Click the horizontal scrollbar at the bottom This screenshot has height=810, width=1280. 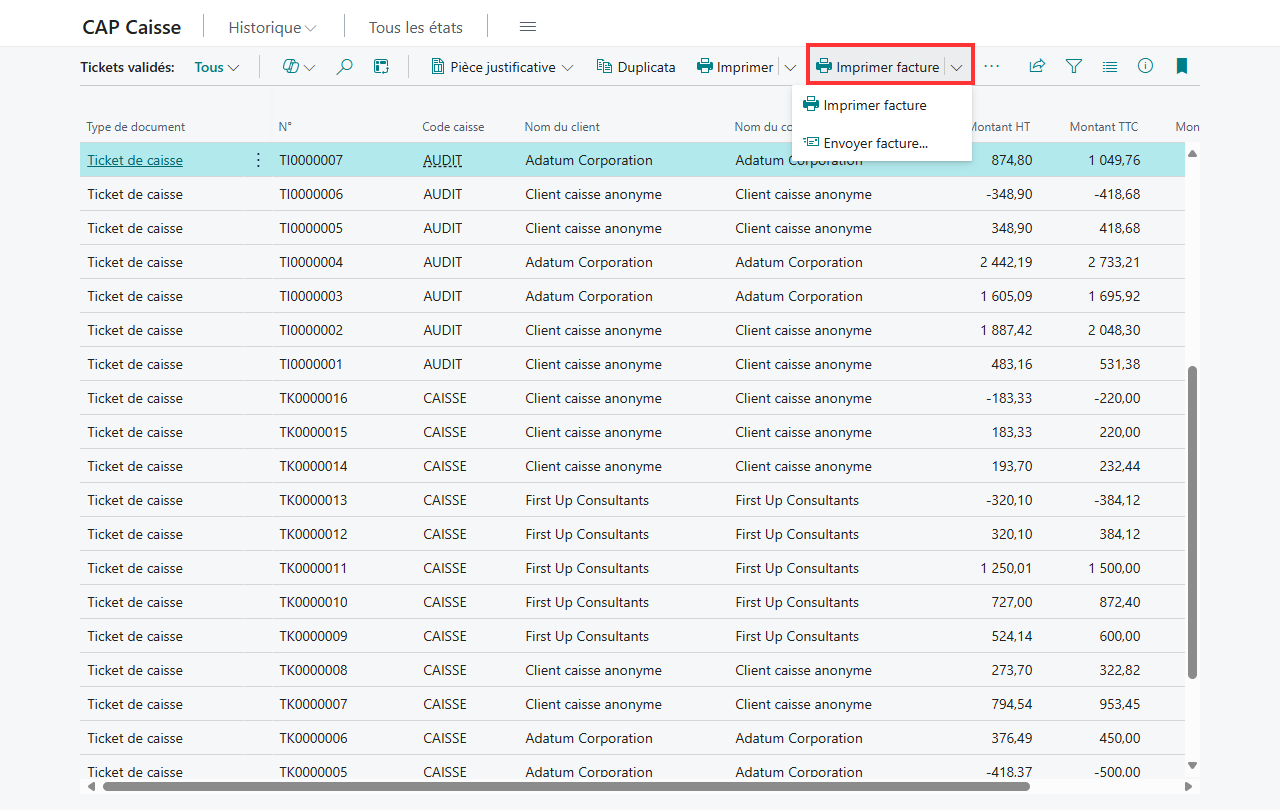click(566, 786)
